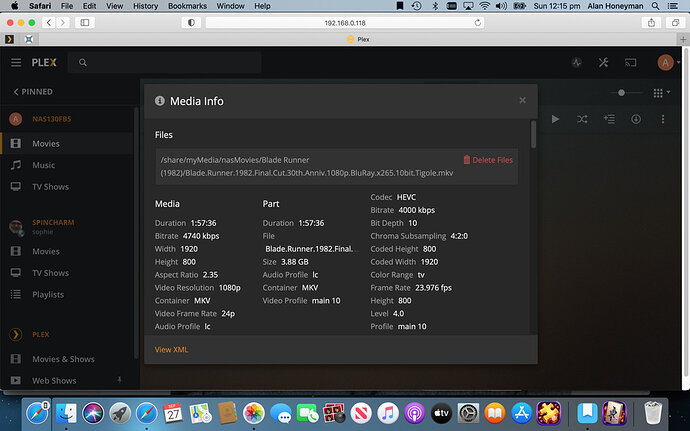Open Music app from the Dock

pos(388,413)
